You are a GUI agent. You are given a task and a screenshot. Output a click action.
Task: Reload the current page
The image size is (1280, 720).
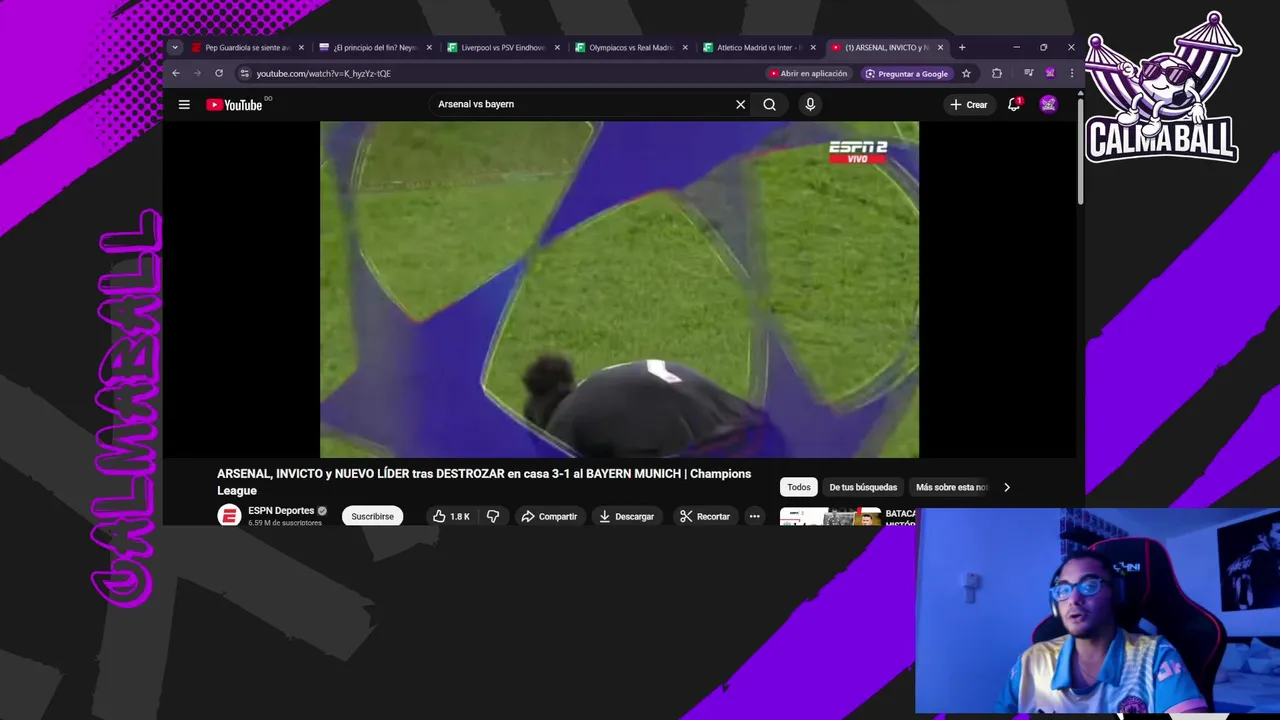[219, 73]
